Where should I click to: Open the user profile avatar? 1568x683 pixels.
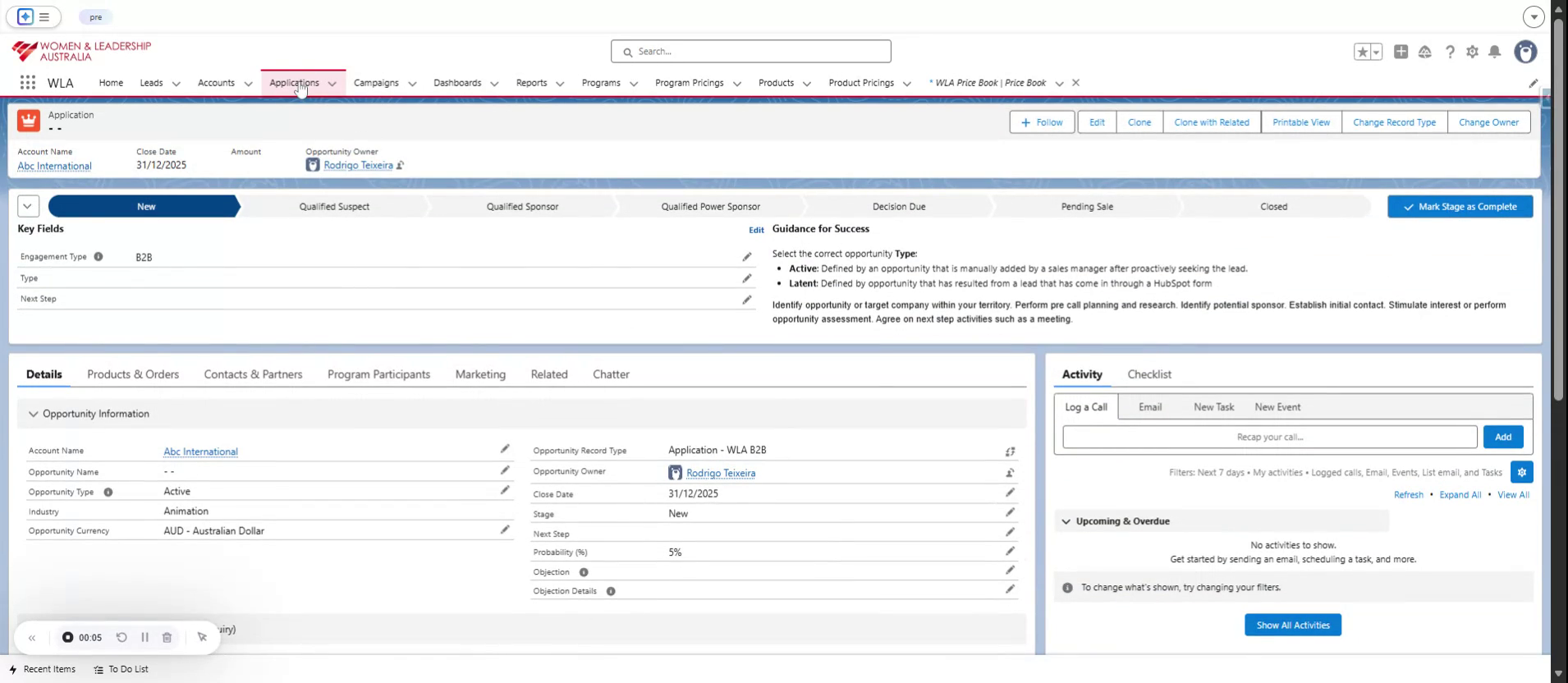coord(1525,52)
